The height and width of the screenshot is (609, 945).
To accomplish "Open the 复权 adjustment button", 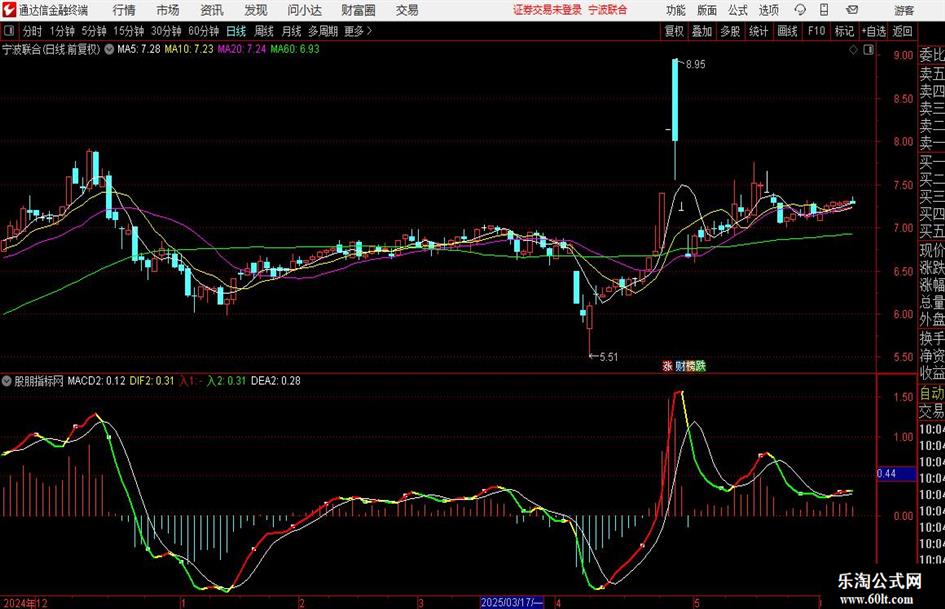I will click(674, 31).
